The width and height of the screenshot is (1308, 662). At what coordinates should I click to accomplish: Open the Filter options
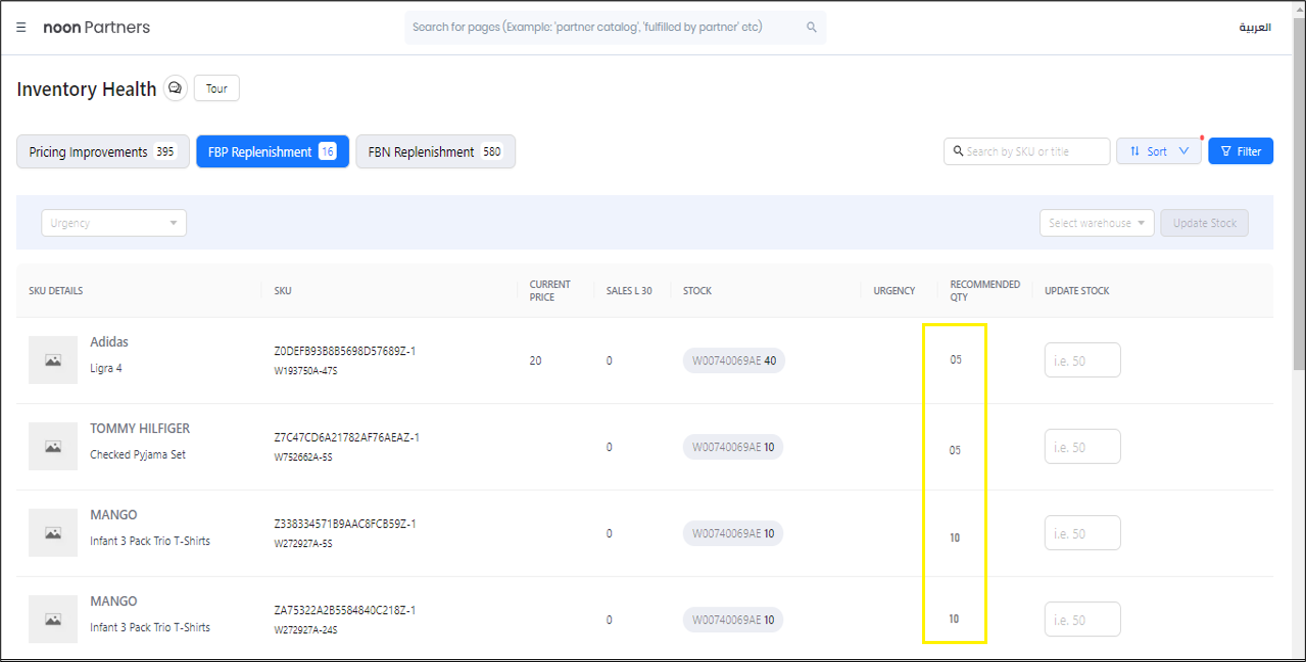pos(1240,151)
